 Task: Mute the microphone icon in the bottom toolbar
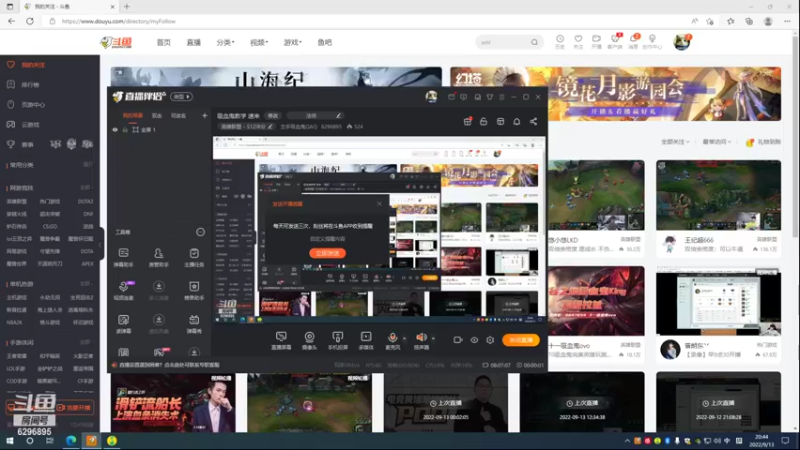coord(392,337)
